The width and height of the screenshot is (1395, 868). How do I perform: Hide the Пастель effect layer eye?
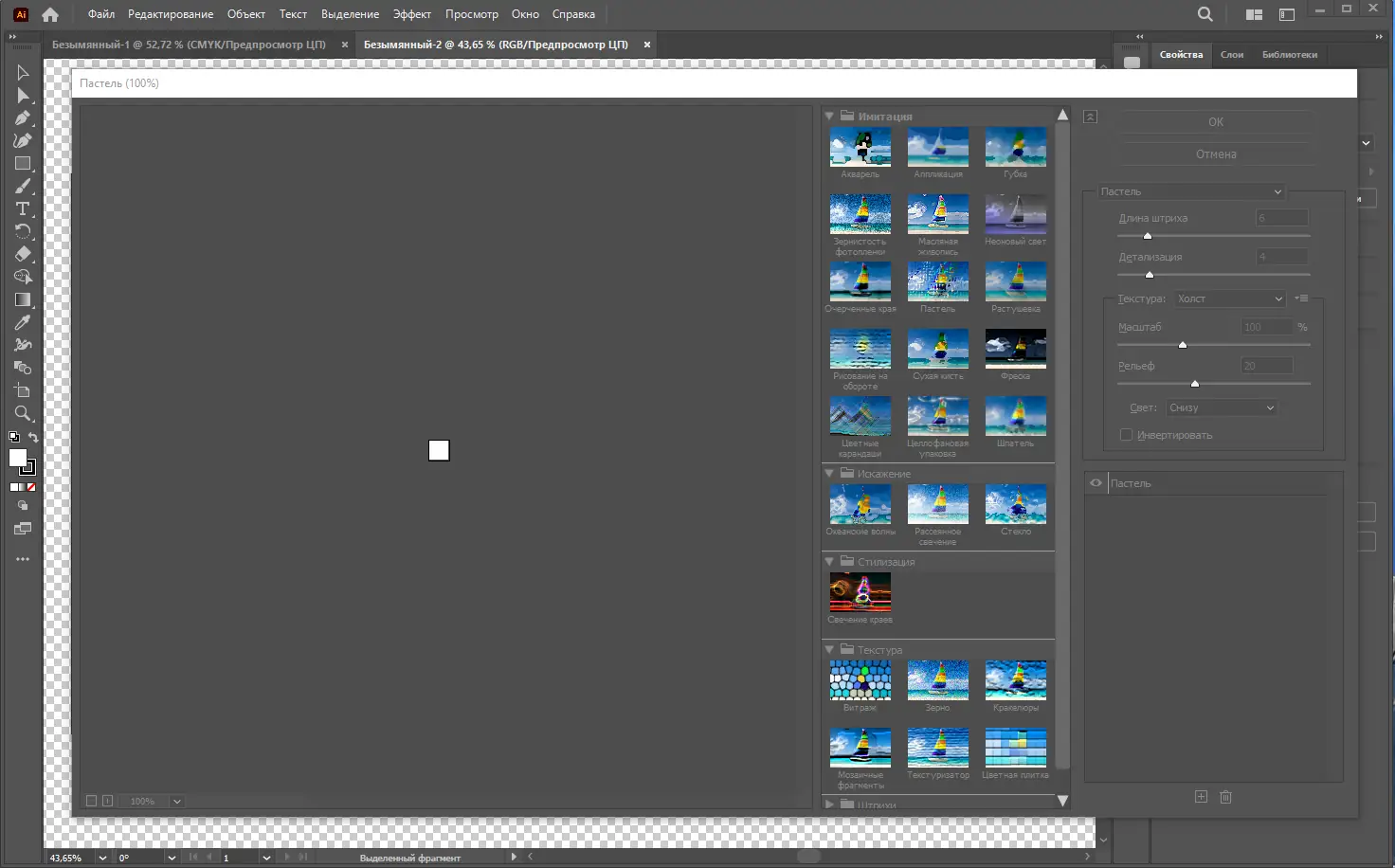pyautogui.click(x=1096, y=483)
